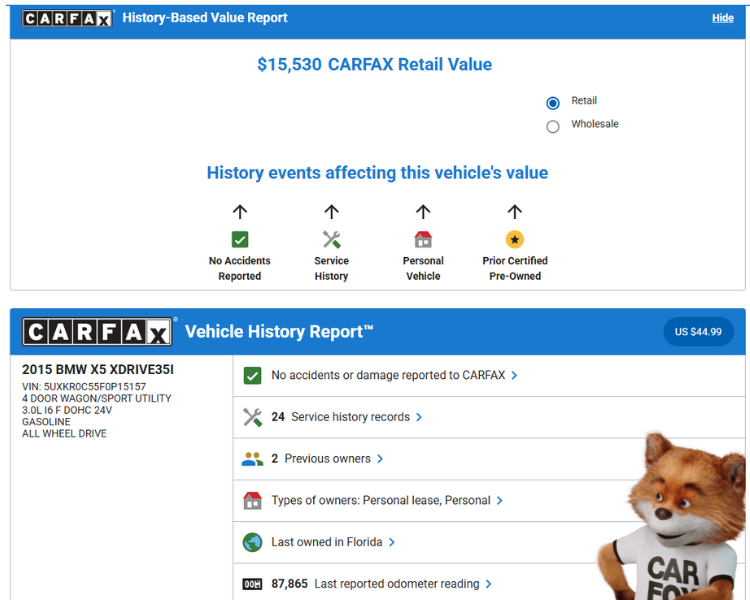Click the 2015 BMW X5 XDRIVE35I title

98,369
